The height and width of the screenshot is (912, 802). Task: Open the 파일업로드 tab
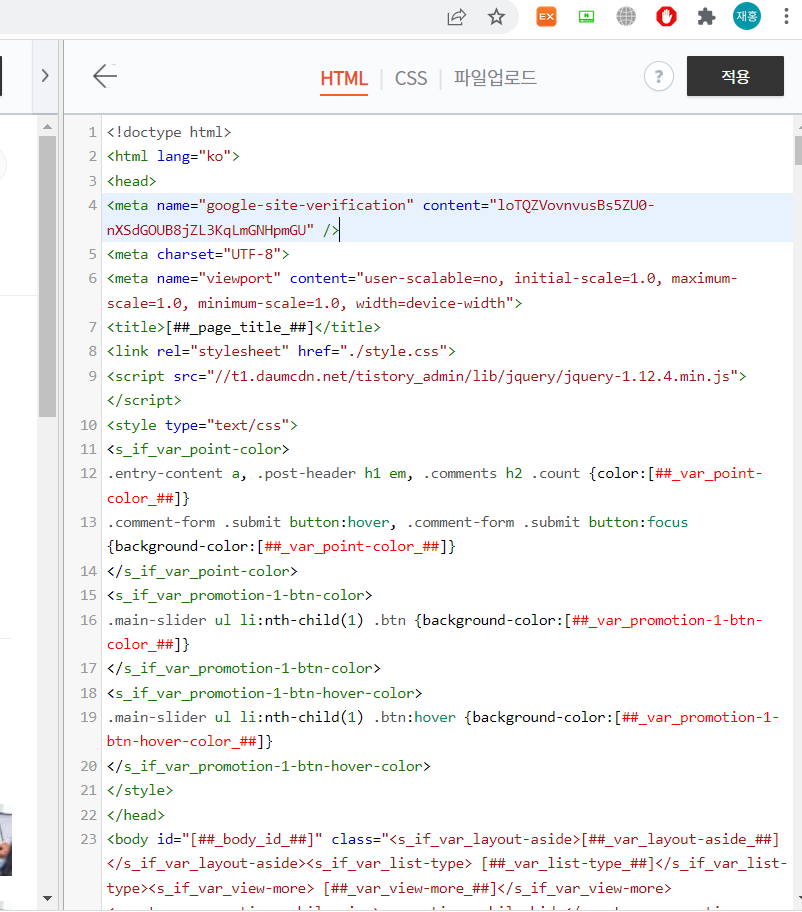[x=495, y=78]
